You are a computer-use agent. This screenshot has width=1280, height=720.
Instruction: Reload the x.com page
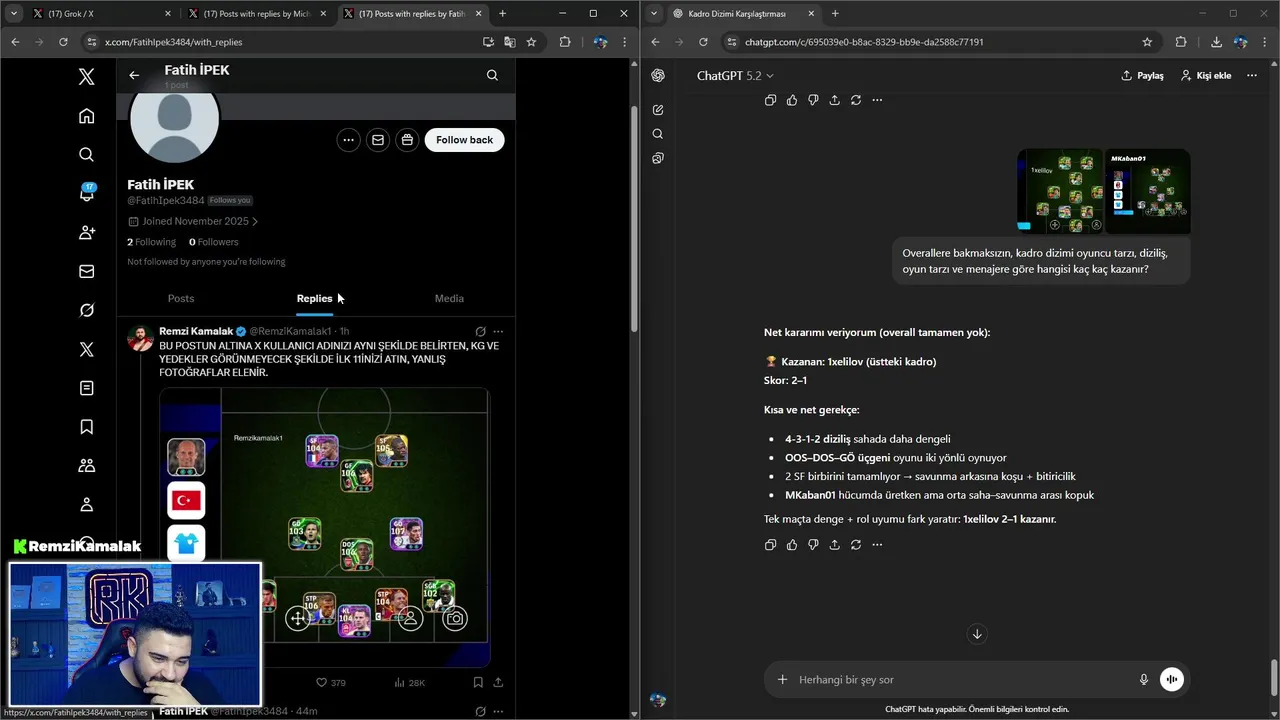point(63,42)
